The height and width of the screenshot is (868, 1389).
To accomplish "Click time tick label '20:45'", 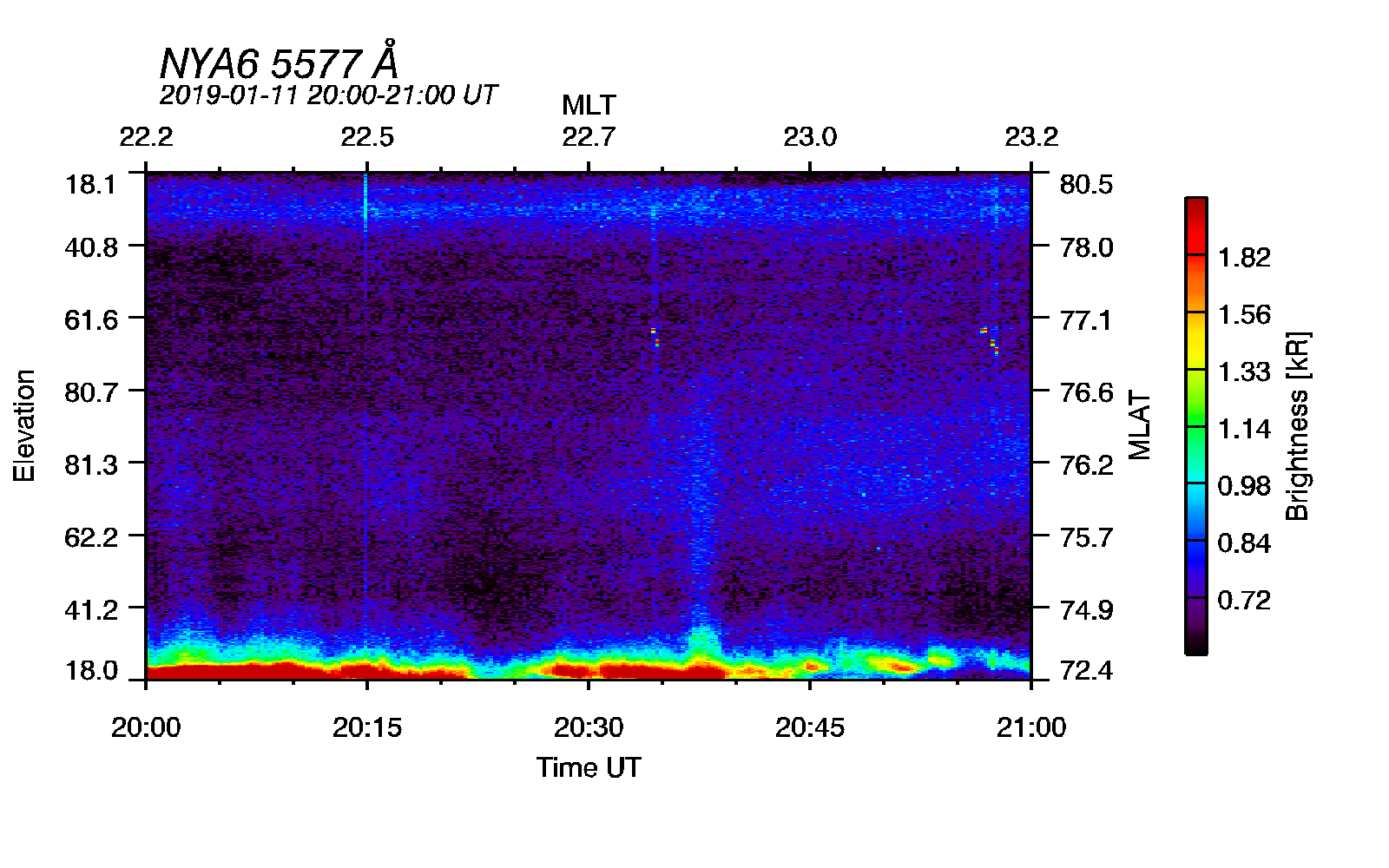I will pyautogui.click(x=810, y=727).
